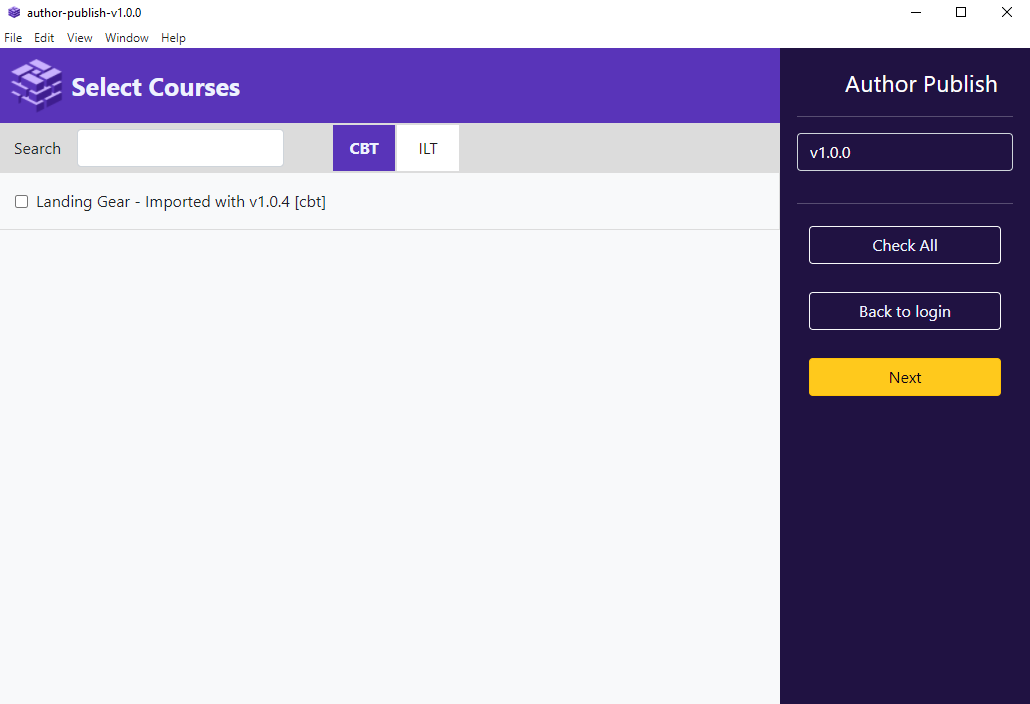Click the Author Publish sidebar heading
This screenshot has height=704, width=1030.
[920, 84]
